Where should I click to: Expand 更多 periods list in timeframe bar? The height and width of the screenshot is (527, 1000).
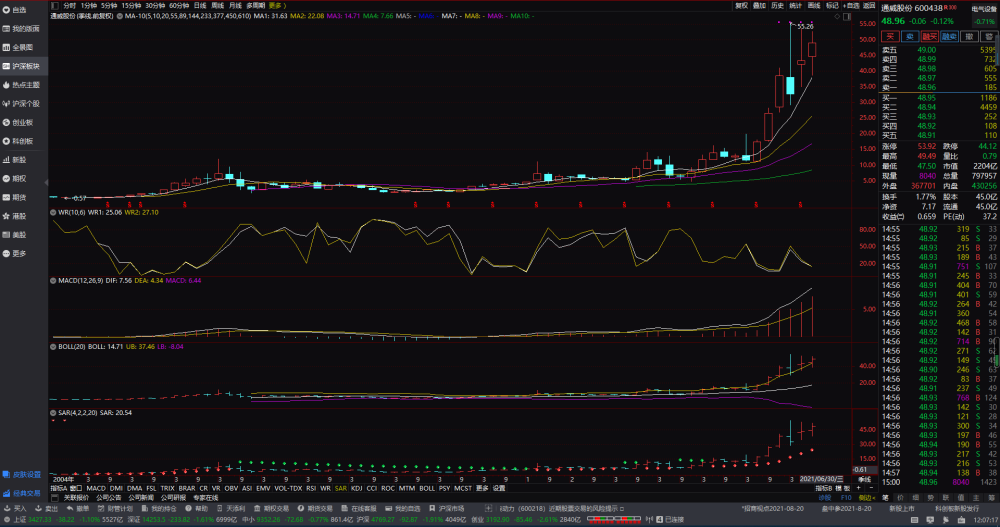click(275, 5)
